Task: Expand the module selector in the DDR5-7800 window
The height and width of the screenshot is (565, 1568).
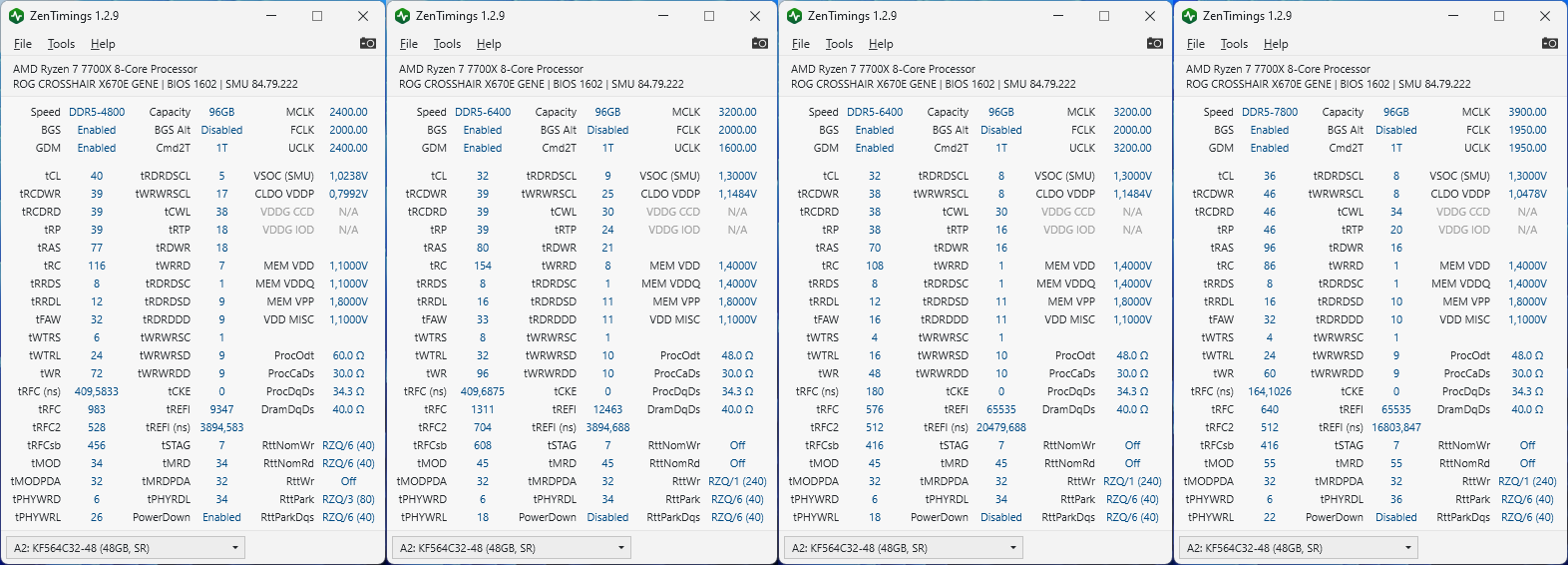Action: coord(1409,548)
